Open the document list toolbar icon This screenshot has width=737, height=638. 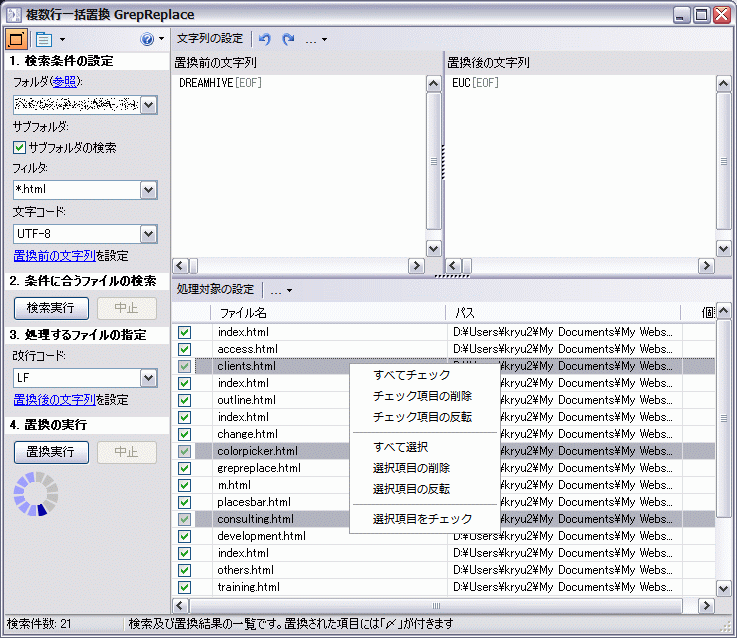click(44, 39)
